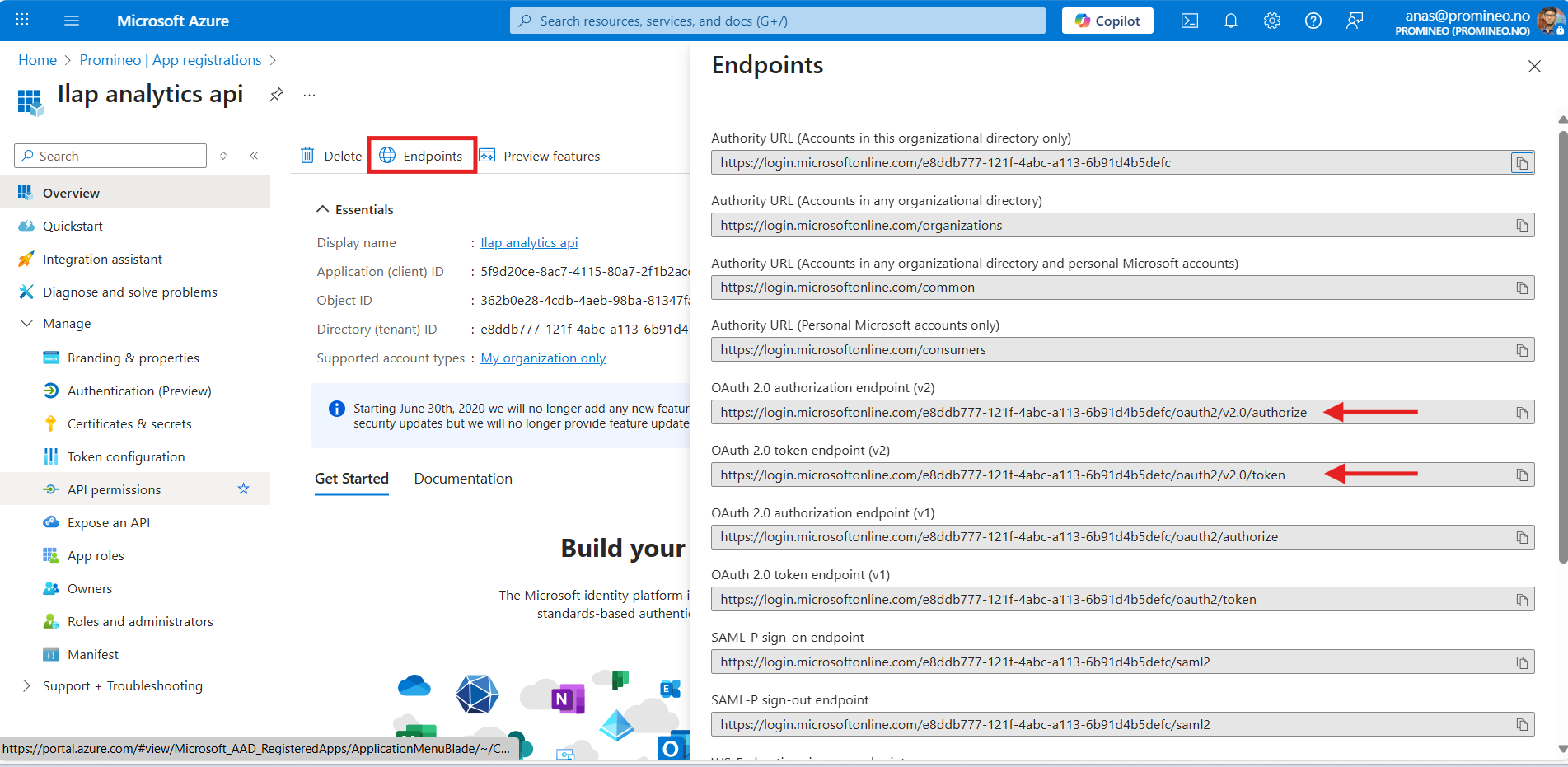Launch Cloud Shell from the top bar
The width and height of the screenshot is (1568, 767).
click(x=1190, y=21)
